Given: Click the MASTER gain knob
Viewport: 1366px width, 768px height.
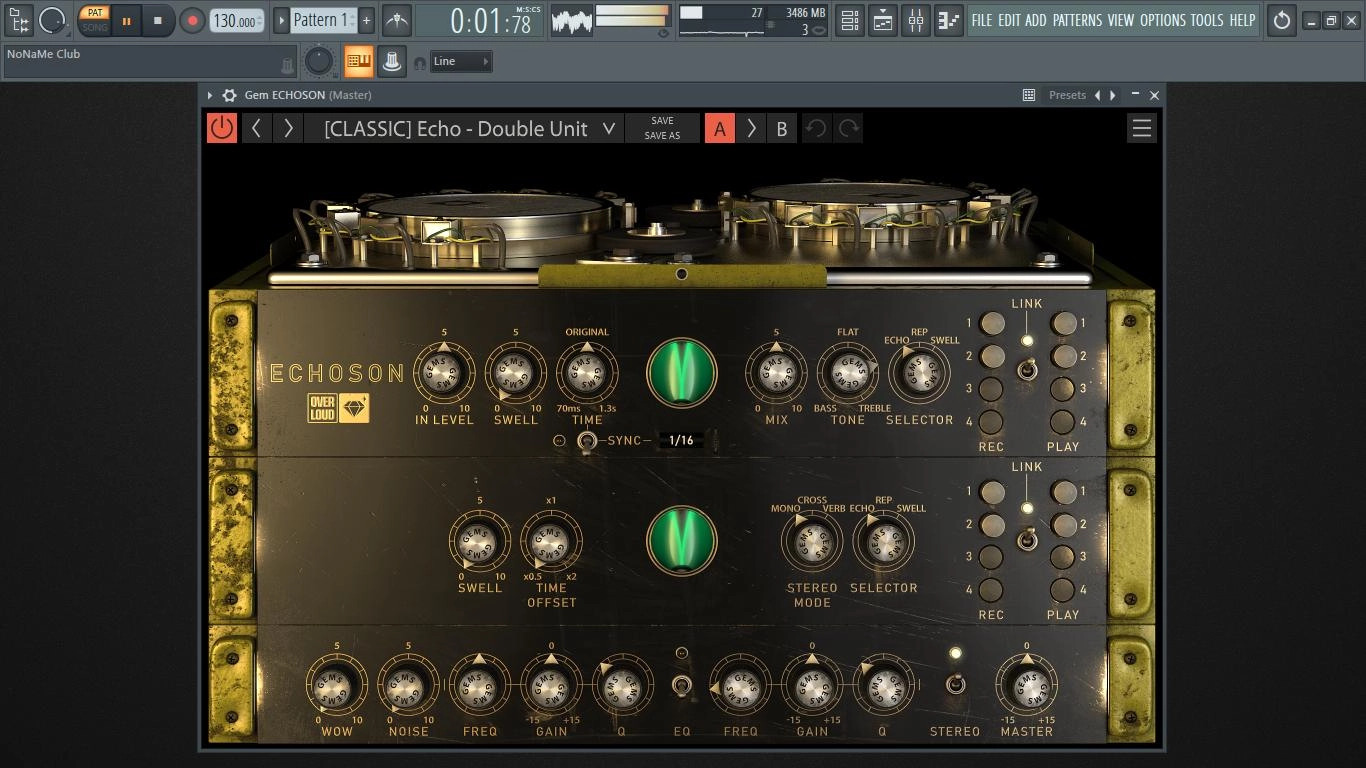Looking at the screenshot, I should (1027, 686).
